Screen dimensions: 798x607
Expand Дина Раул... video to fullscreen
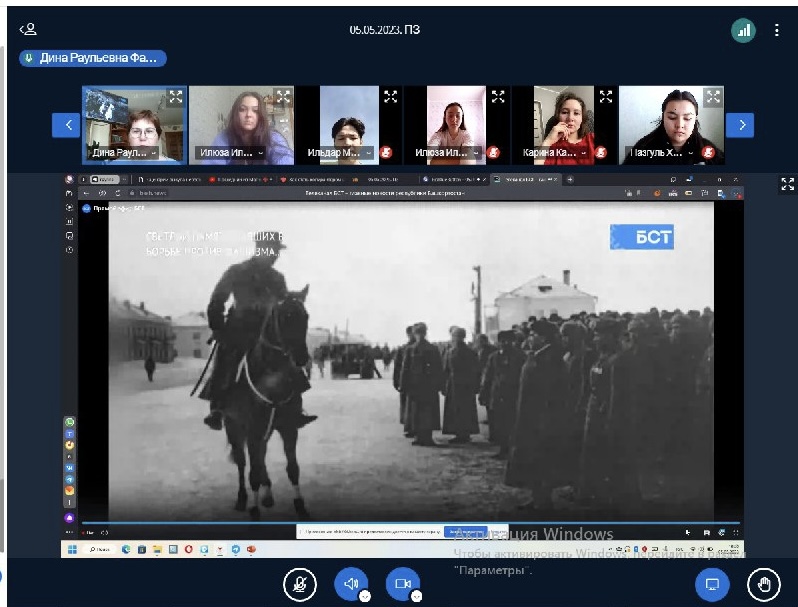175,97
